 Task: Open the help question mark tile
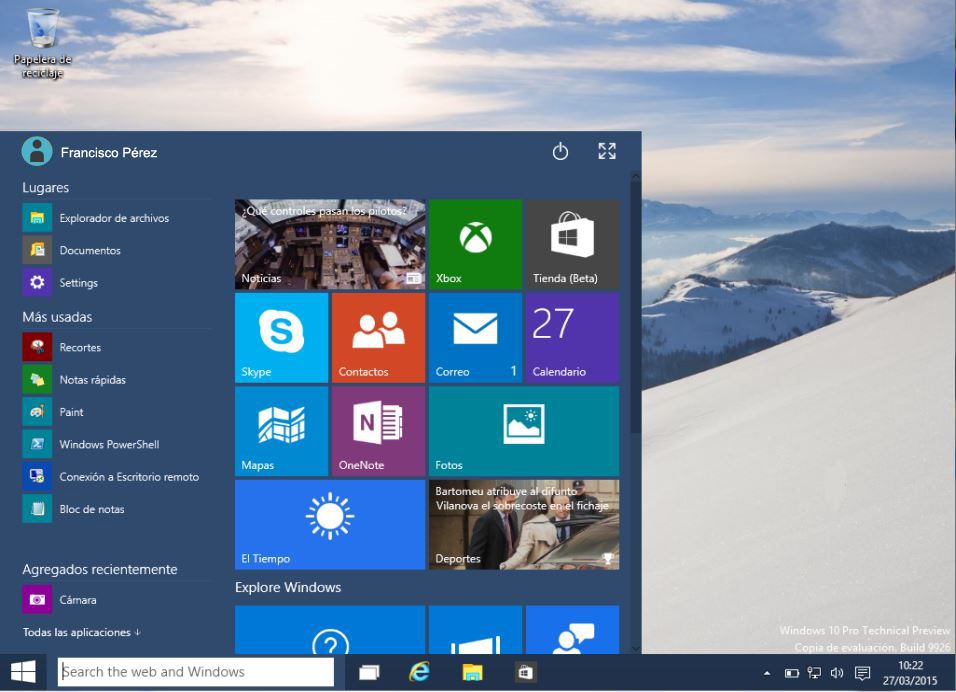point(330,630)
